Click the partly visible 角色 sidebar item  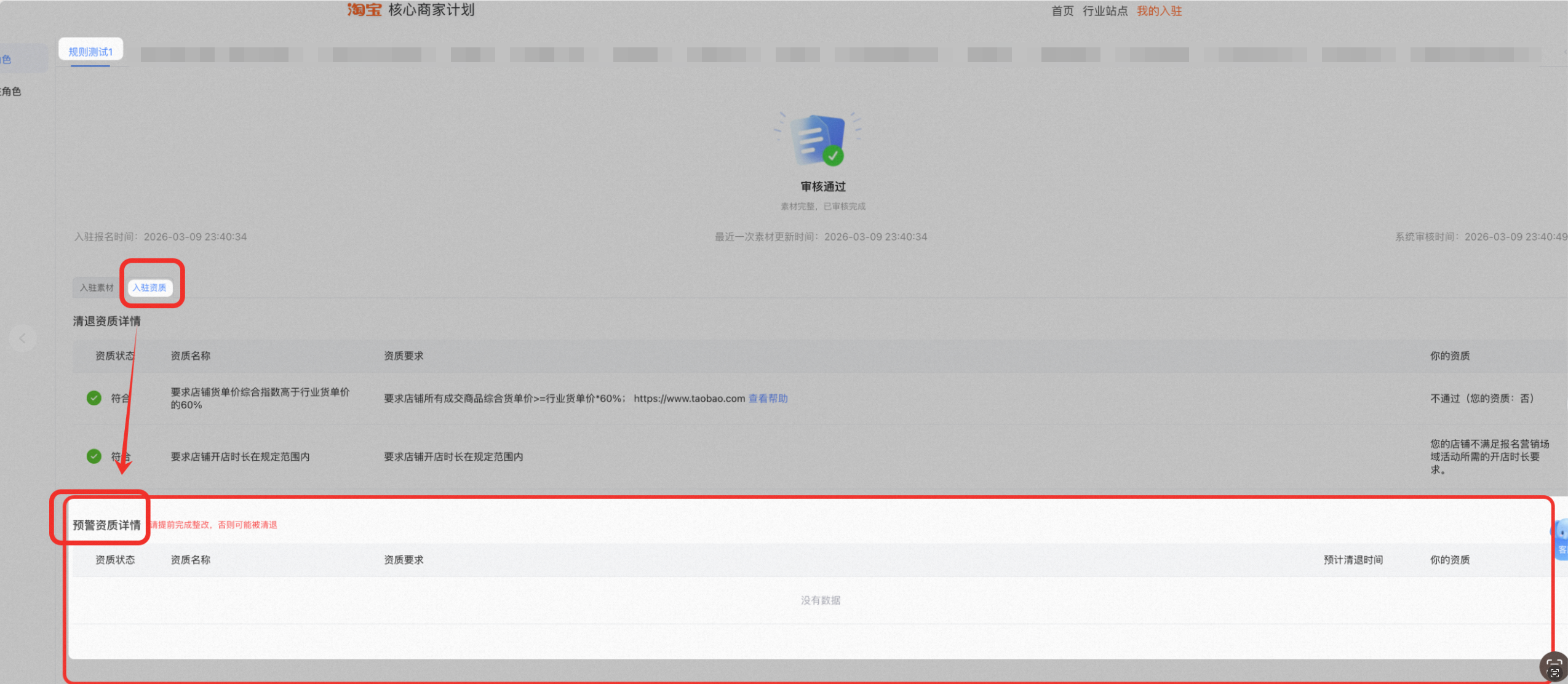pyautogui.click(x=11, y=92)
